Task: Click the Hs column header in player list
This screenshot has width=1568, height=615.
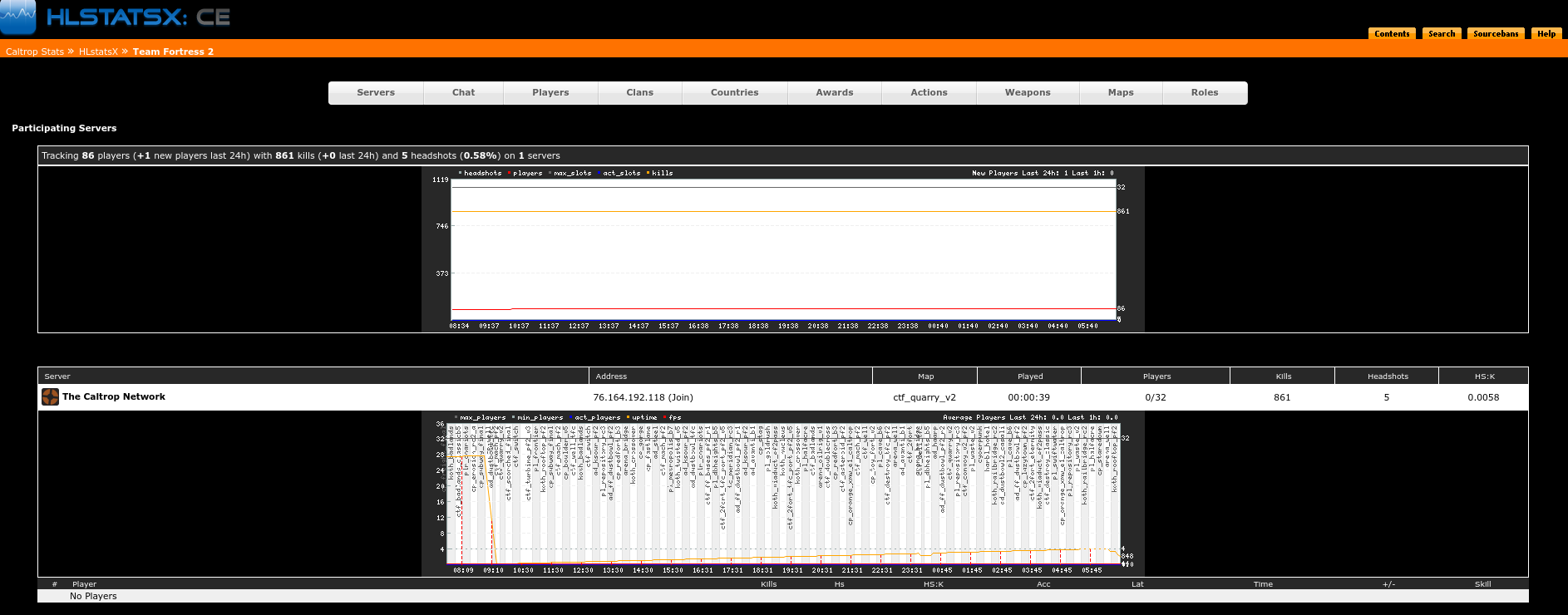Action: pyautogui.click(x=839, y=584)
